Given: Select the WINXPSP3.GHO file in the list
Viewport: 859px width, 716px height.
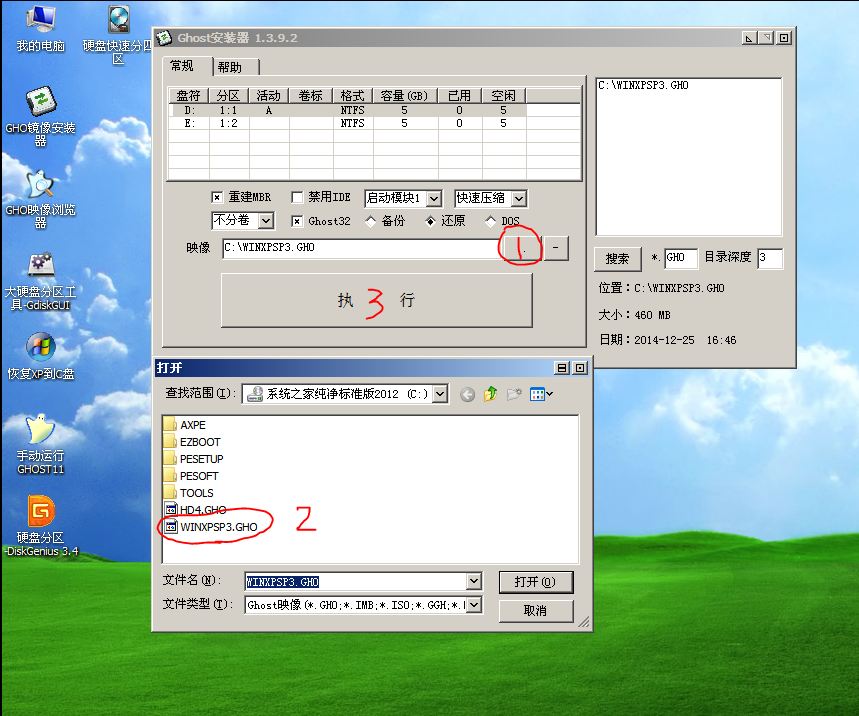Looking at the screenshot, I should [x=211, y=527].
